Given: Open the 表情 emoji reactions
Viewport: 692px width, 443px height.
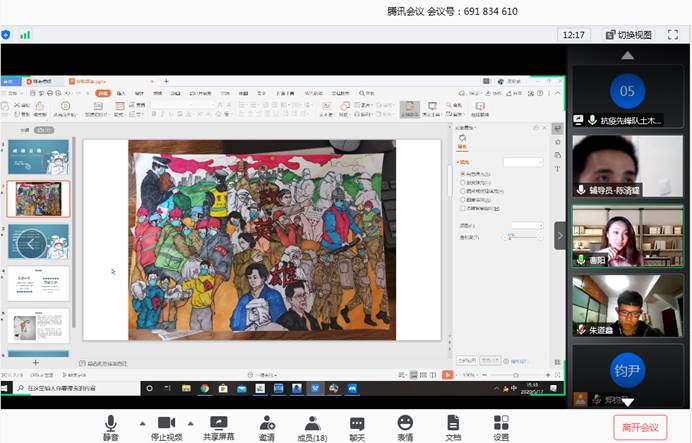Looking at the screenshot, I should pos(405,428).
